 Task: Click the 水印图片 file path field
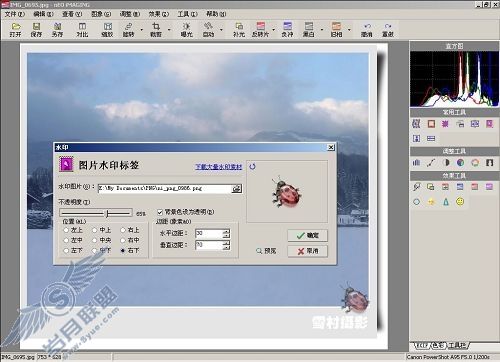pyautogui.click(x=165, y=189)
